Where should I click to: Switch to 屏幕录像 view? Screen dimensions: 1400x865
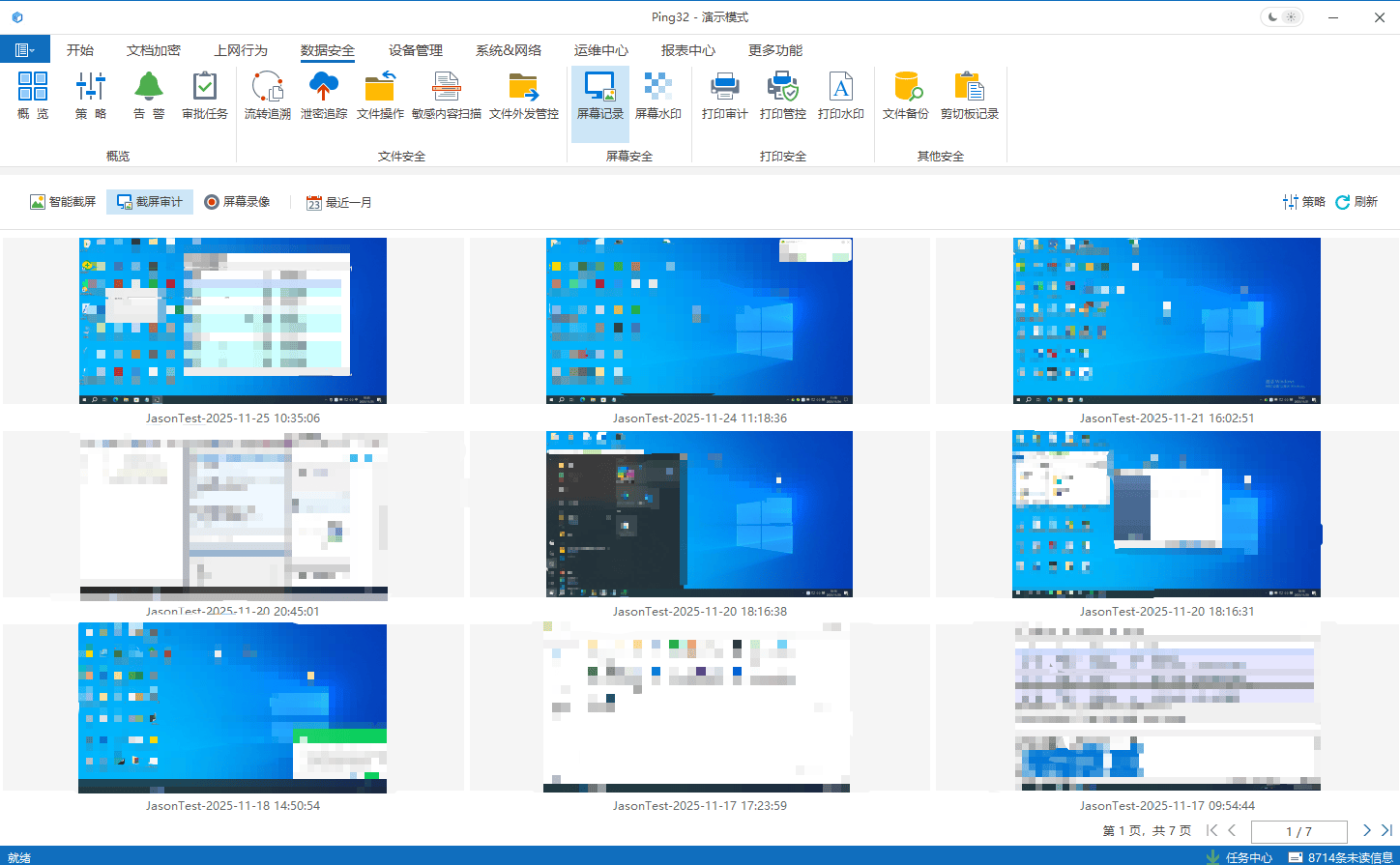point(237,202)
